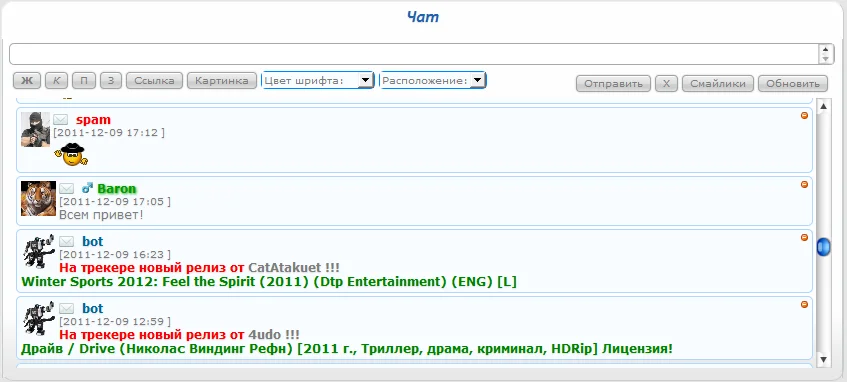Screen dimensions: 847x382
Task: Delete spam's message via orange icon
Action: pyautogui.click(x=804, y=115)
